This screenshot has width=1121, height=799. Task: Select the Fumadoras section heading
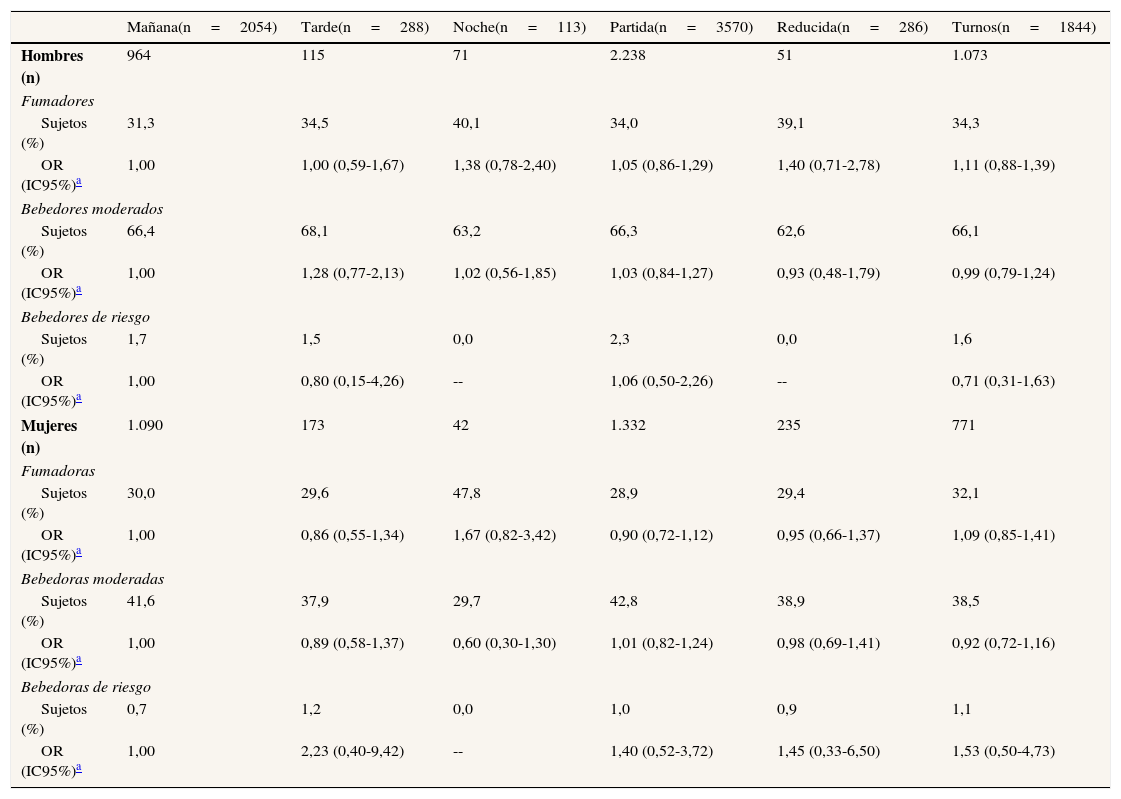[x=58, y=471]
